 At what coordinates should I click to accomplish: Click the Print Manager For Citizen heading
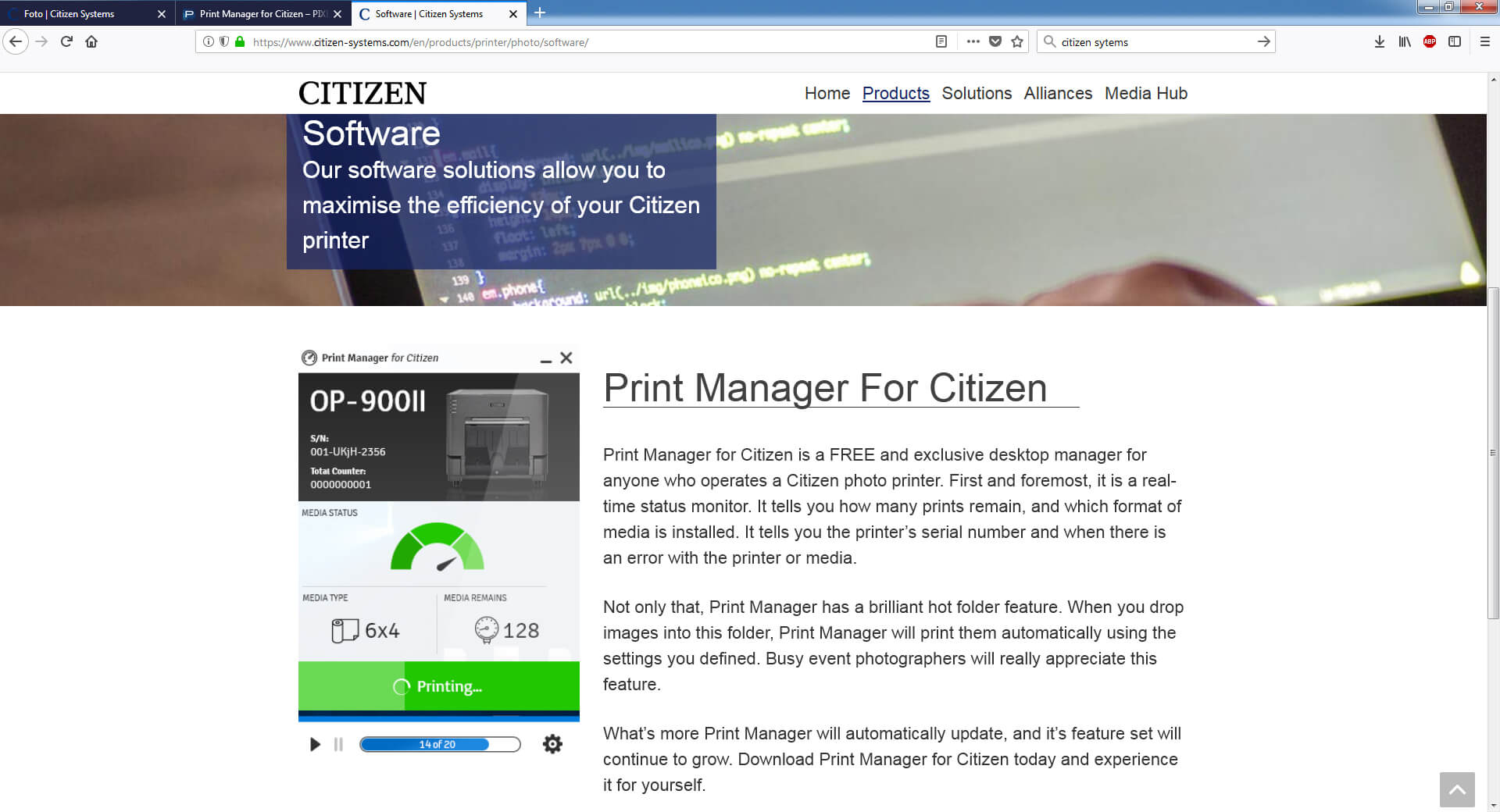(825, 388)
